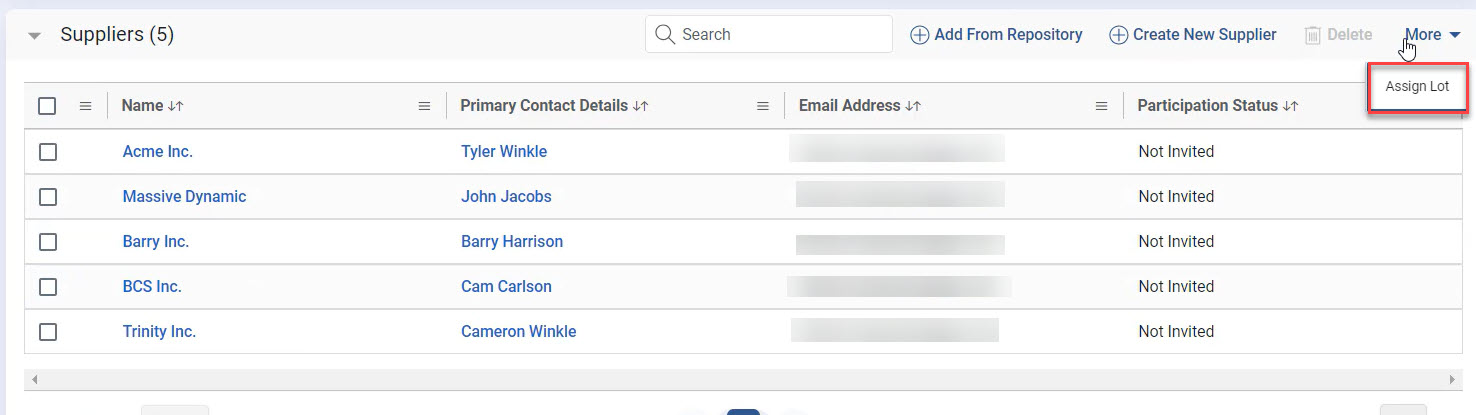Click into the Search input field
The width and height of the screenshot is (1476, 415).
pos(780,35)
